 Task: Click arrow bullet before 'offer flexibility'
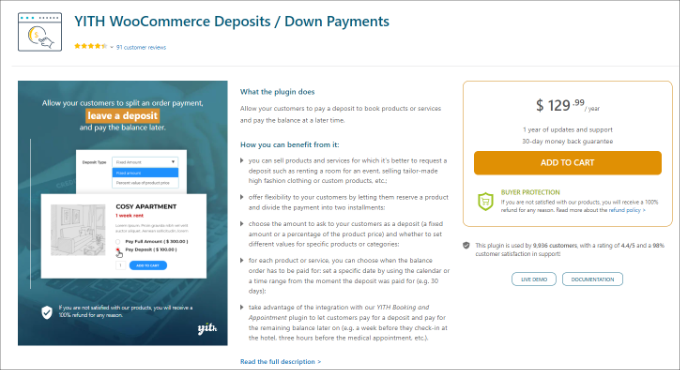point(242,197)
